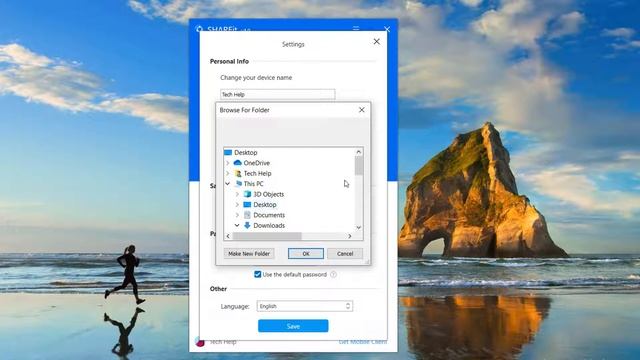Open SHAREit hamburger menu icon in title bar

(356, 29)
